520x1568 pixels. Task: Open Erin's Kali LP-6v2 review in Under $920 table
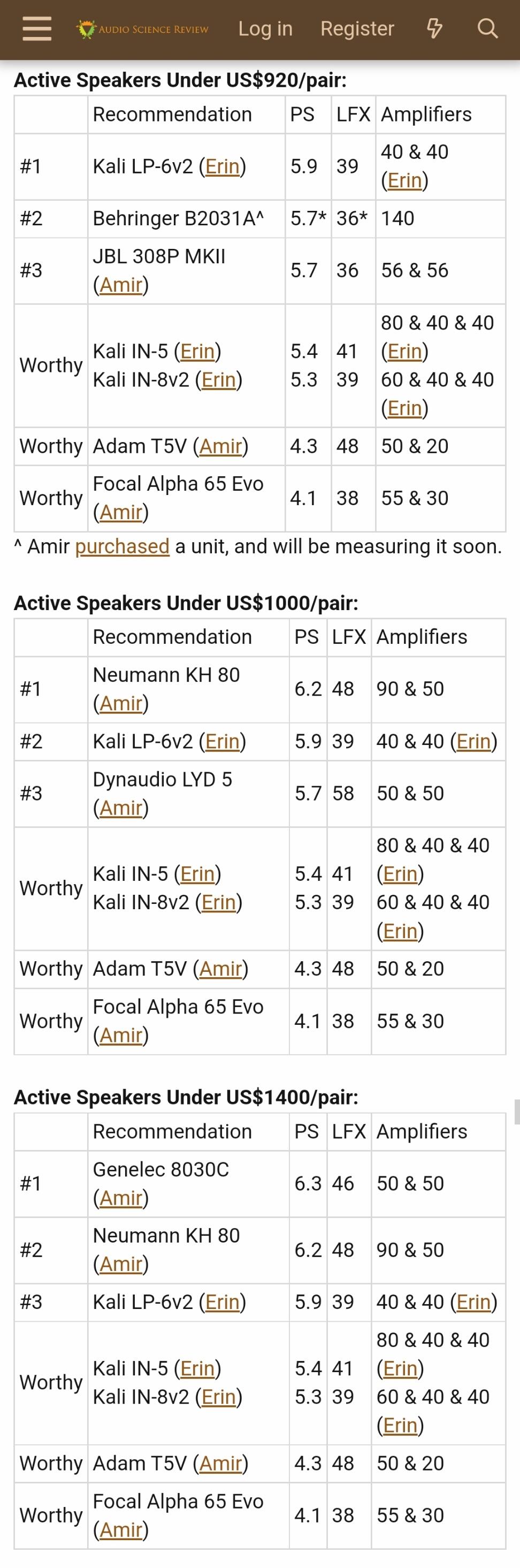[x=222, y=166]
